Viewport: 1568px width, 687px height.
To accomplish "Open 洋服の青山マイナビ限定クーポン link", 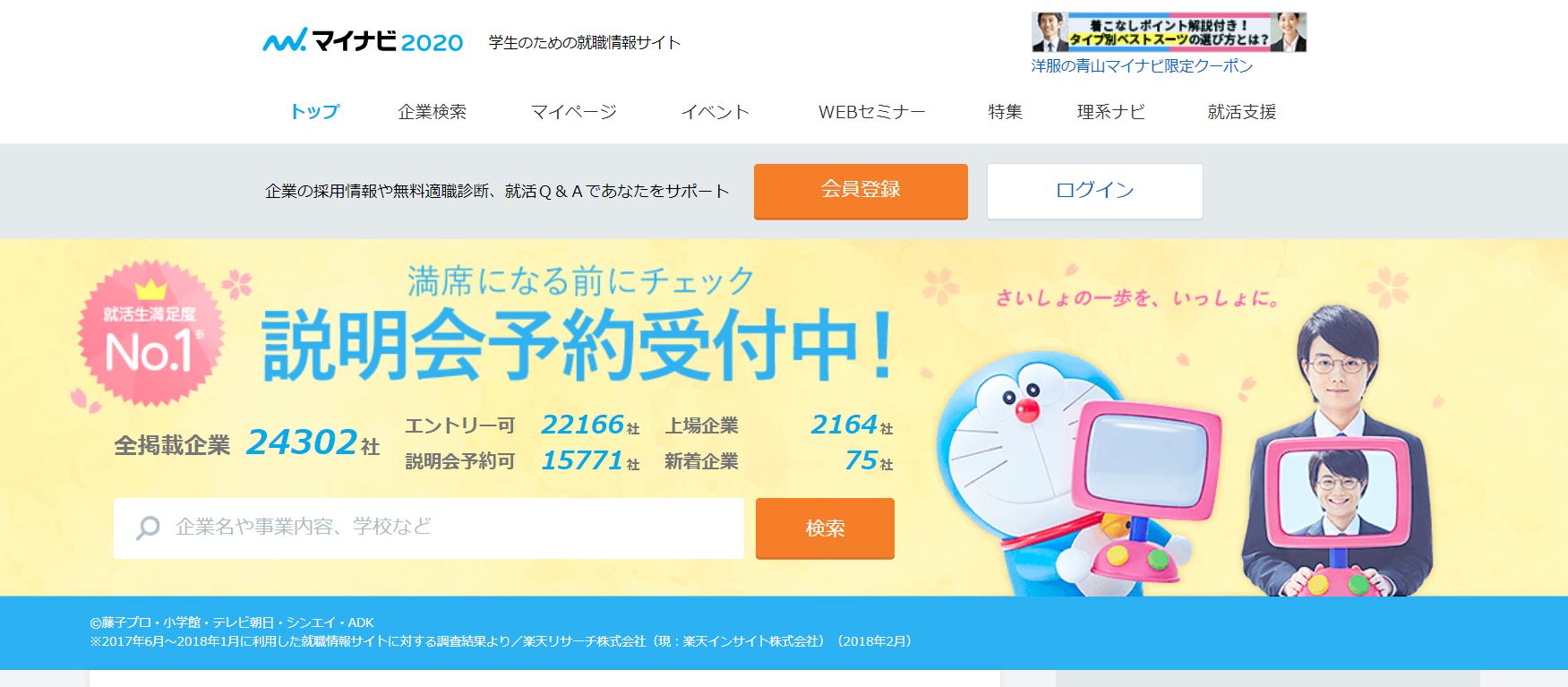I will point(1142,66).
